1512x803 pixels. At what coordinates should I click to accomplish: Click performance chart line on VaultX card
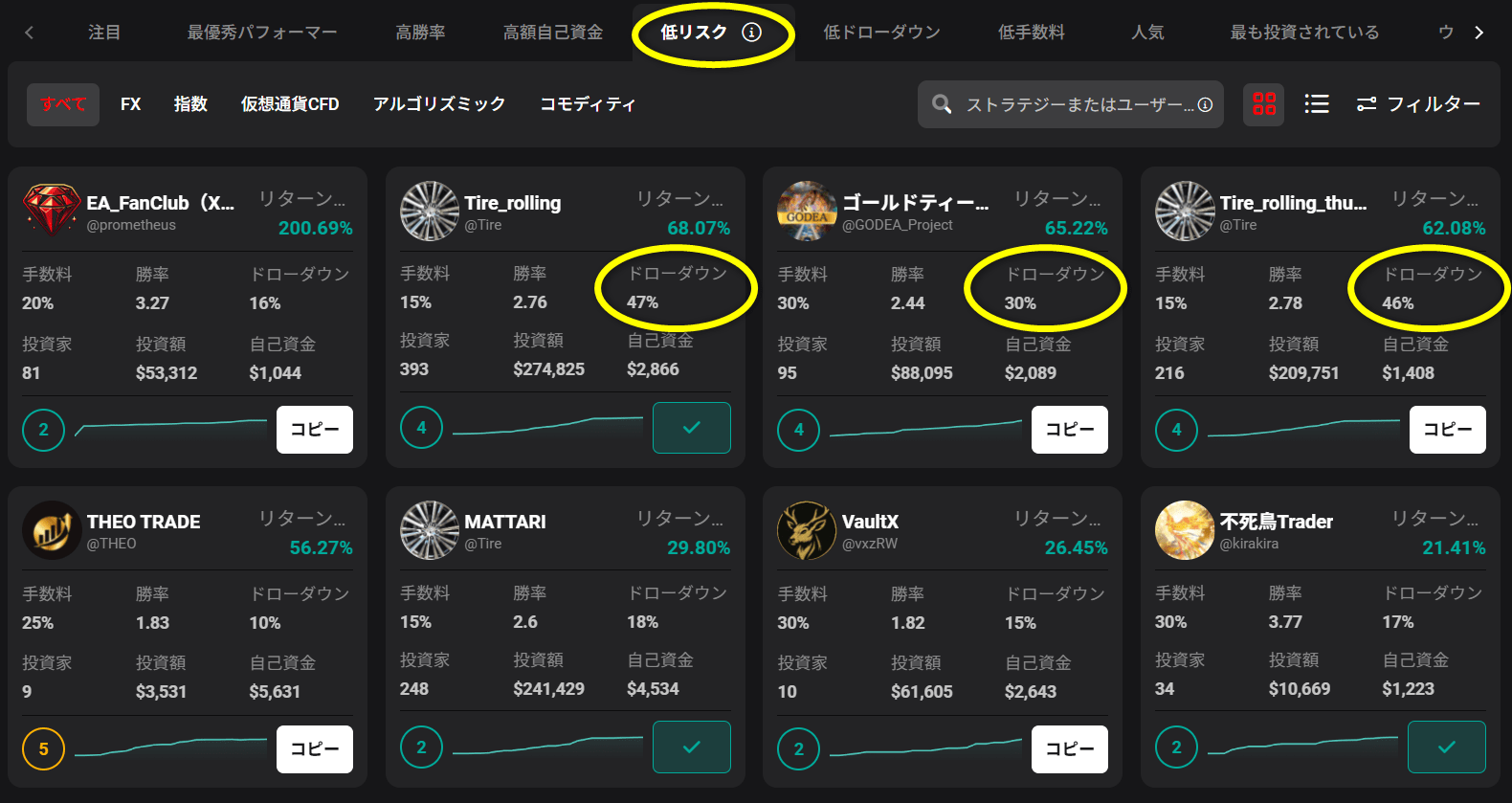click(925, 747)
